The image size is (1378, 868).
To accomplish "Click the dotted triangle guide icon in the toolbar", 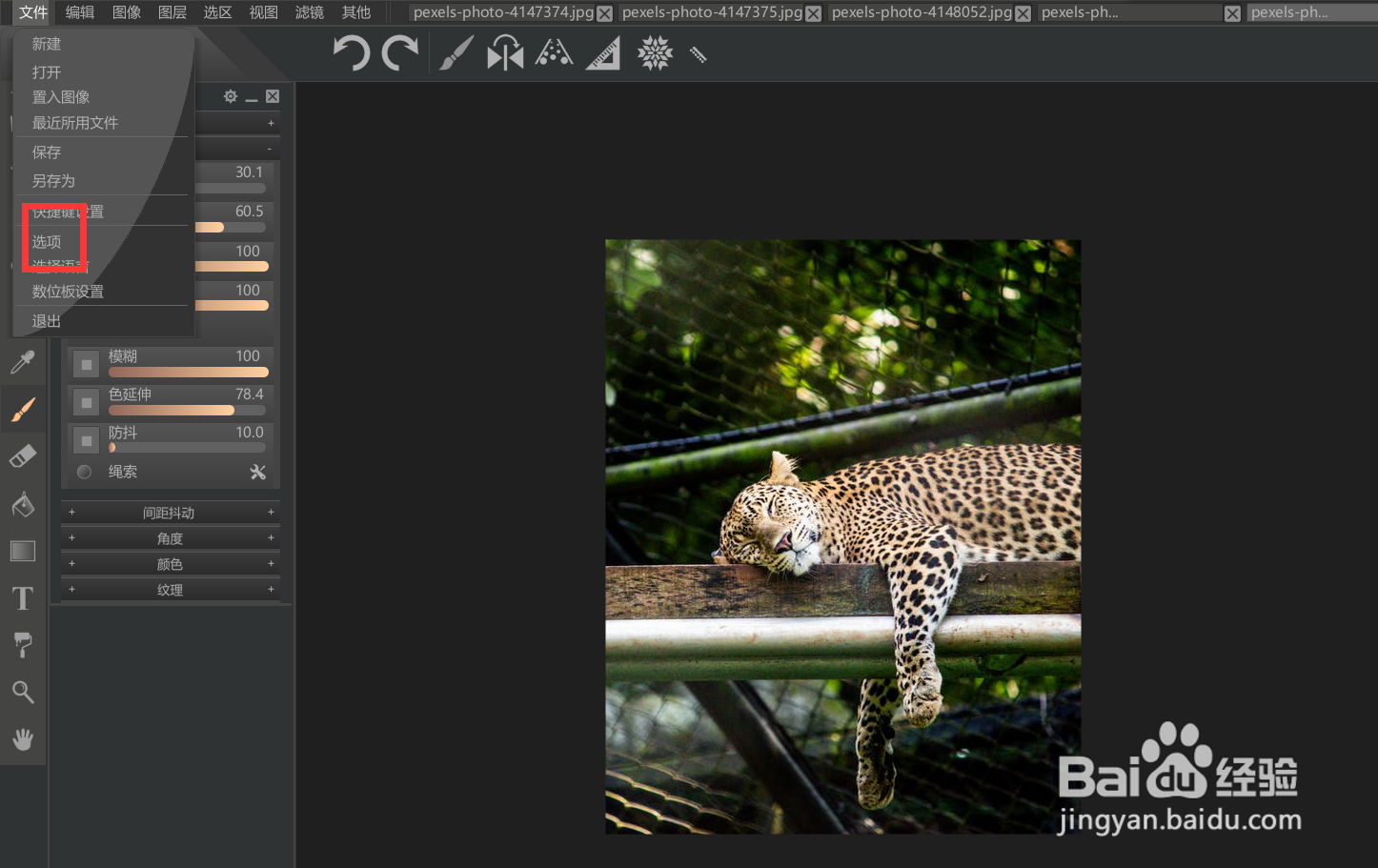I will [554, 53].
